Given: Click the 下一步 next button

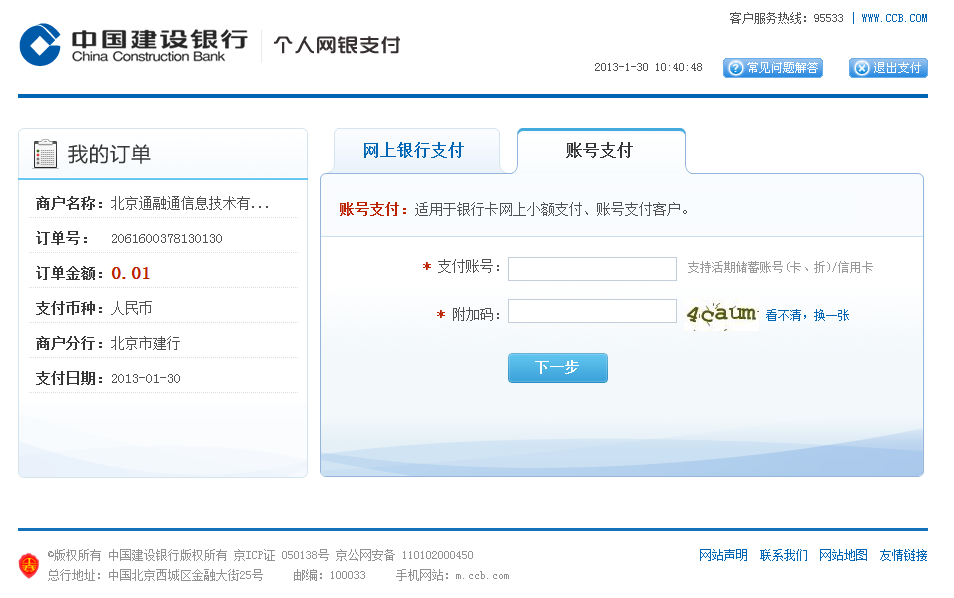Looking at the screenshot, I should 558,367.
